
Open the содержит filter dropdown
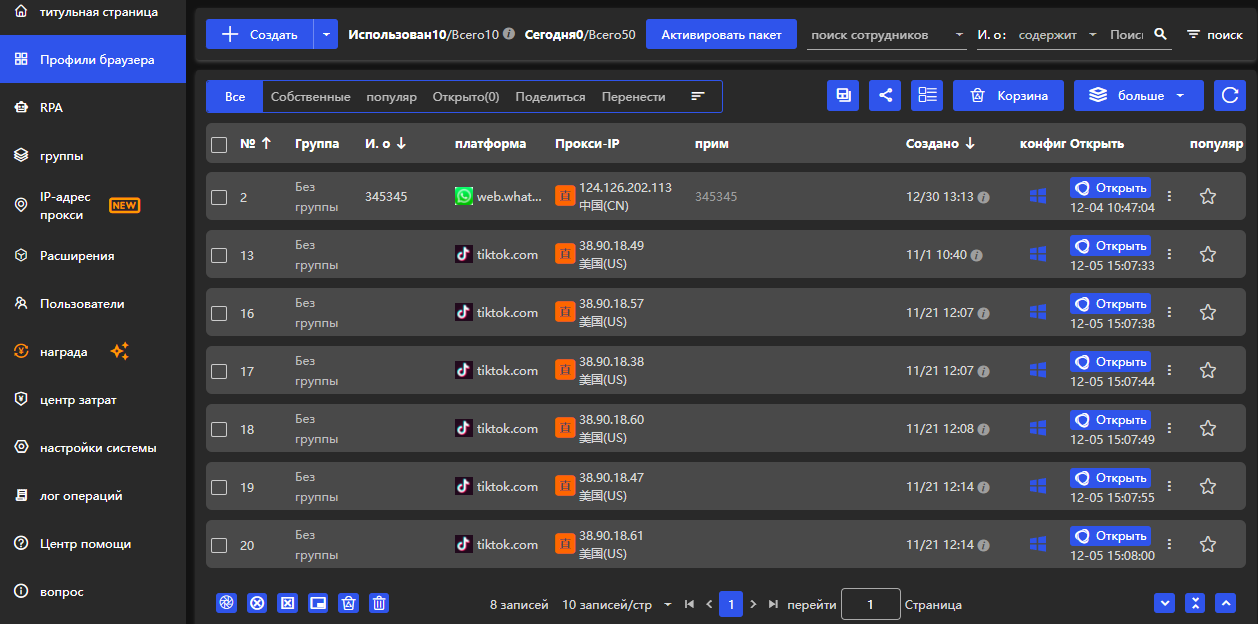pos(1057,34)
